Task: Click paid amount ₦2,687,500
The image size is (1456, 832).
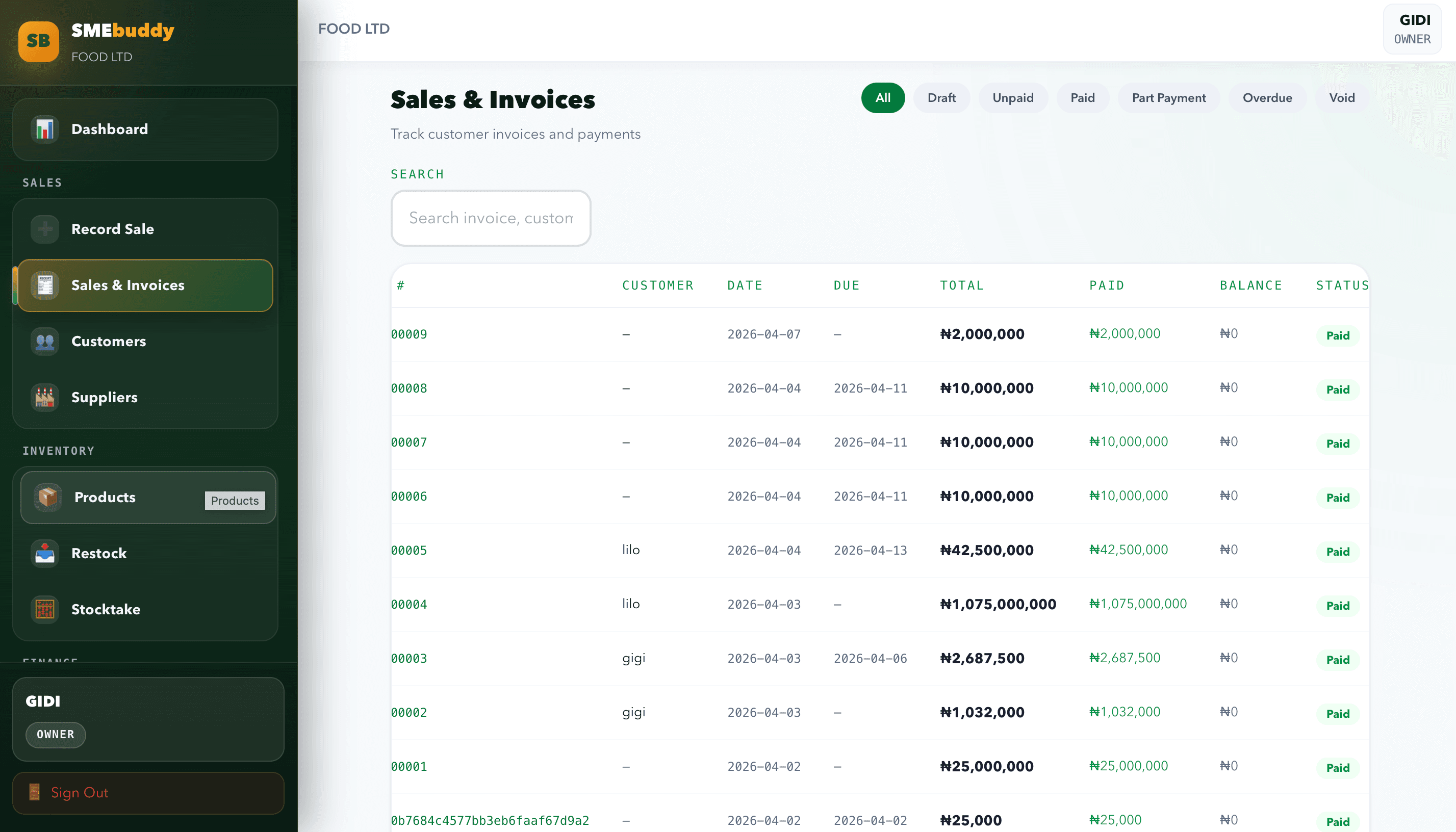Action: coord(1125,658)
